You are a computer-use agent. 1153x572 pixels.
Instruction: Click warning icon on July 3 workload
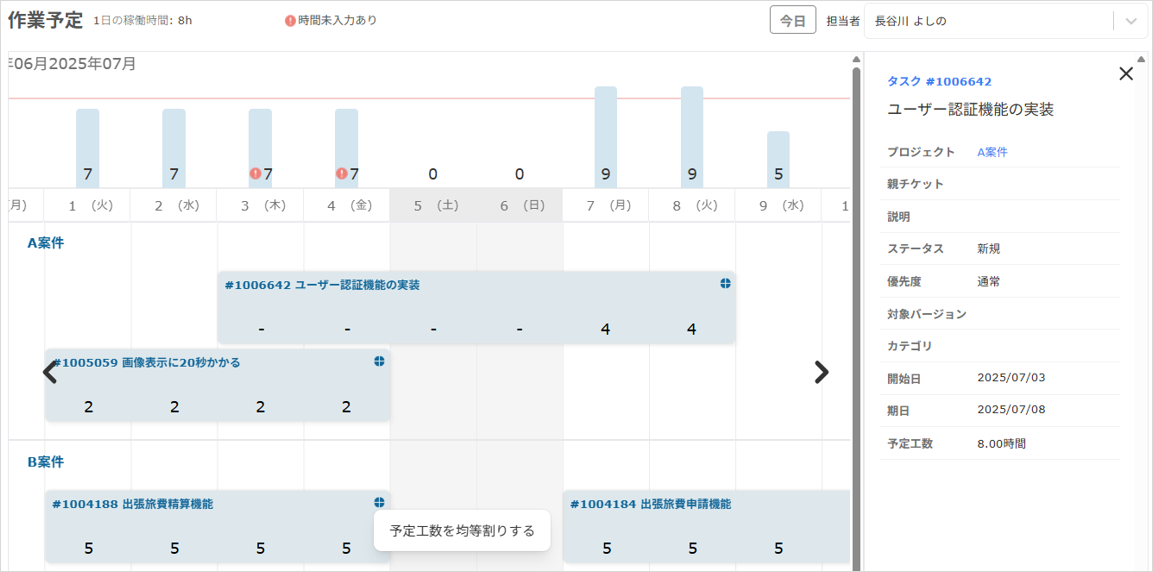(x=255, y=174)
